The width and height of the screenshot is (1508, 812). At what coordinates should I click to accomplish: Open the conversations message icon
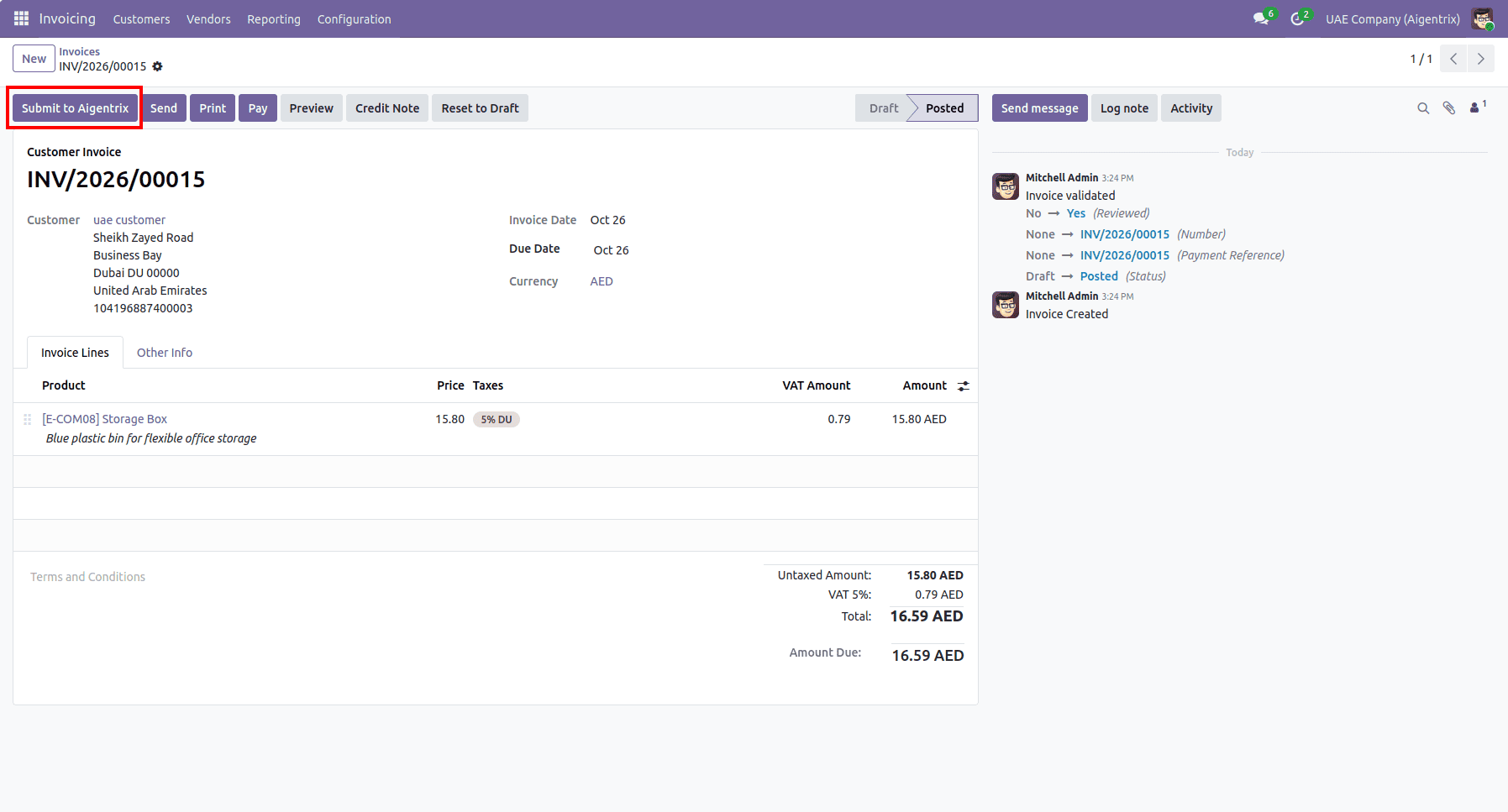click(1263, 18)
